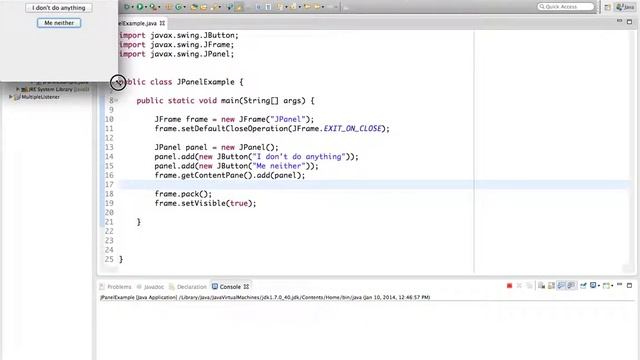Toggle show console on standard out change

pyautogui.click(x=561, y=286)
